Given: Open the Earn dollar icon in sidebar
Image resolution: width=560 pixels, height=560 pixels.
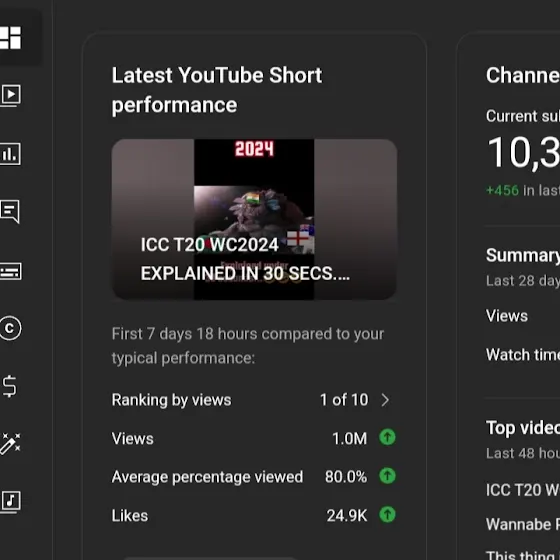Looking at the screenshot, I should tap(9, 386).
